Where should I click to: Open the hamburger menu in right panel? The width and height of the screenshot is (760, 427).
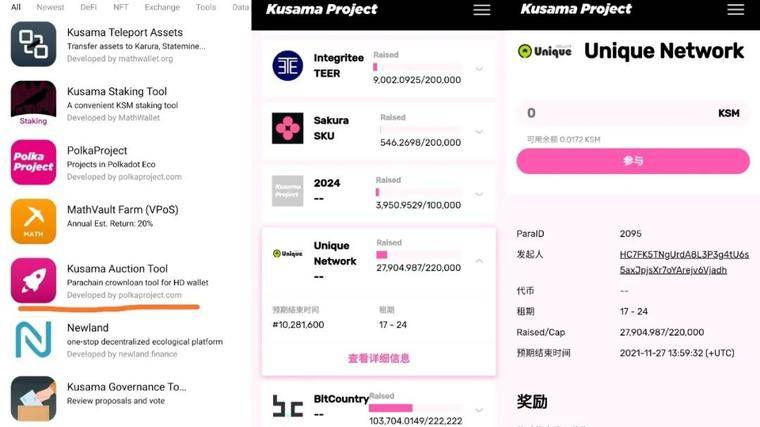tap(735, 10)
